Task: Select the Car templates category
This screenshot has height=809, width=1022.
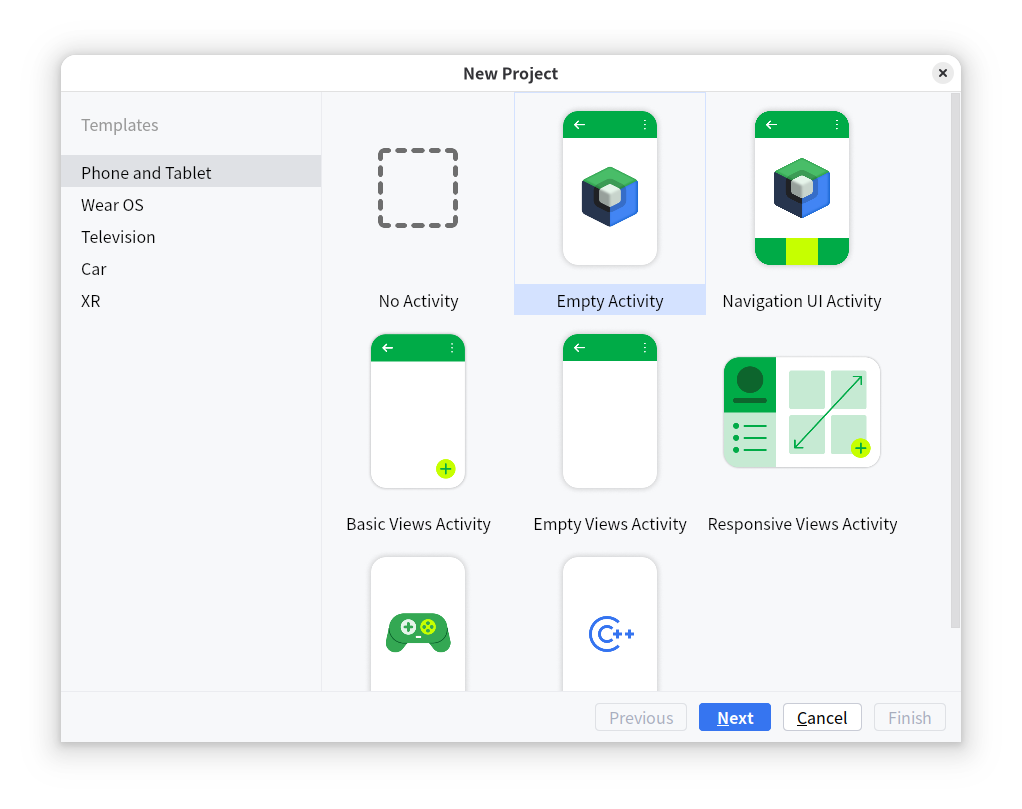Action: [94, 269]
